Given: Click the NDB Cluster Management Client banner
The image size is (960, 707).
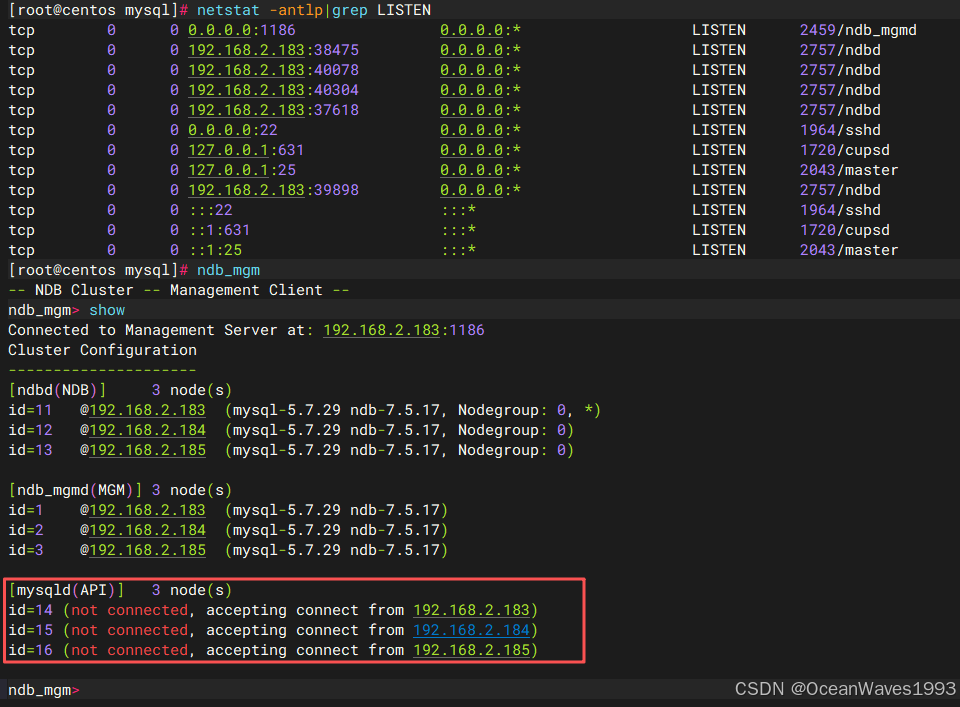Looking at the screenshot, I should click(179, 290).
